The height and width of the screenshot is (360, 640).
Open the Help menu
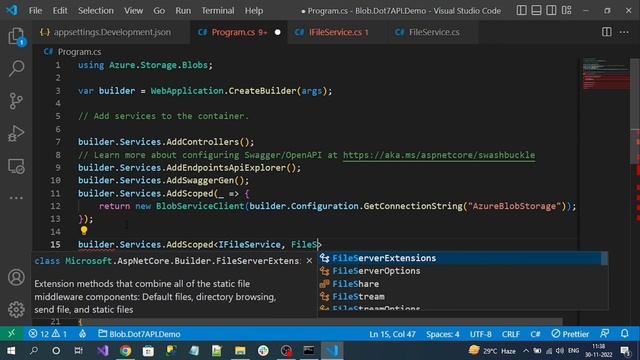[253, 11]
